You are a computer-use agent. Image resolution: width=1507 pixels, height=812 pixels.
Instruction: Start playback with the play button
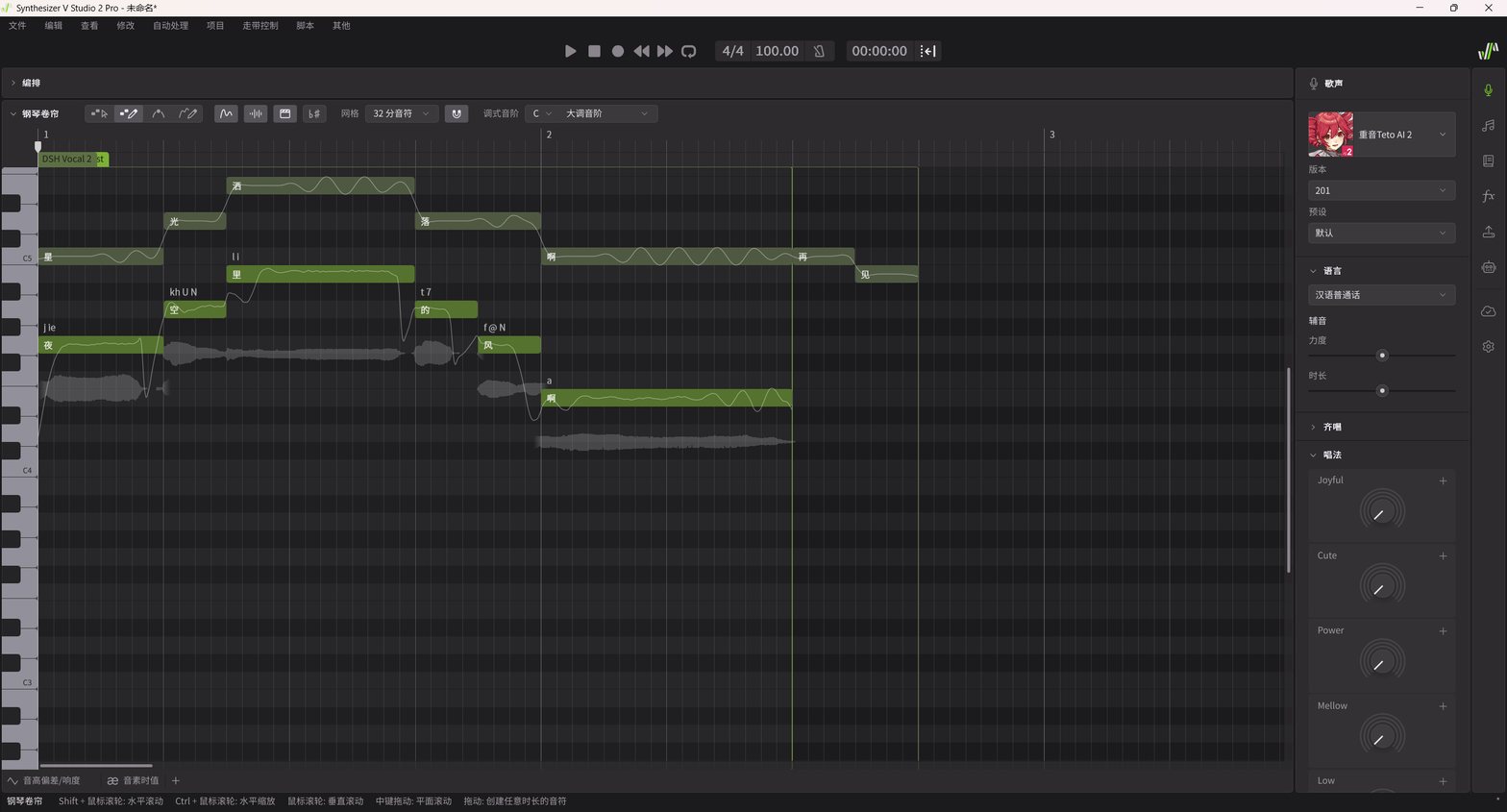pyautogui.click(x=570, y=51)
